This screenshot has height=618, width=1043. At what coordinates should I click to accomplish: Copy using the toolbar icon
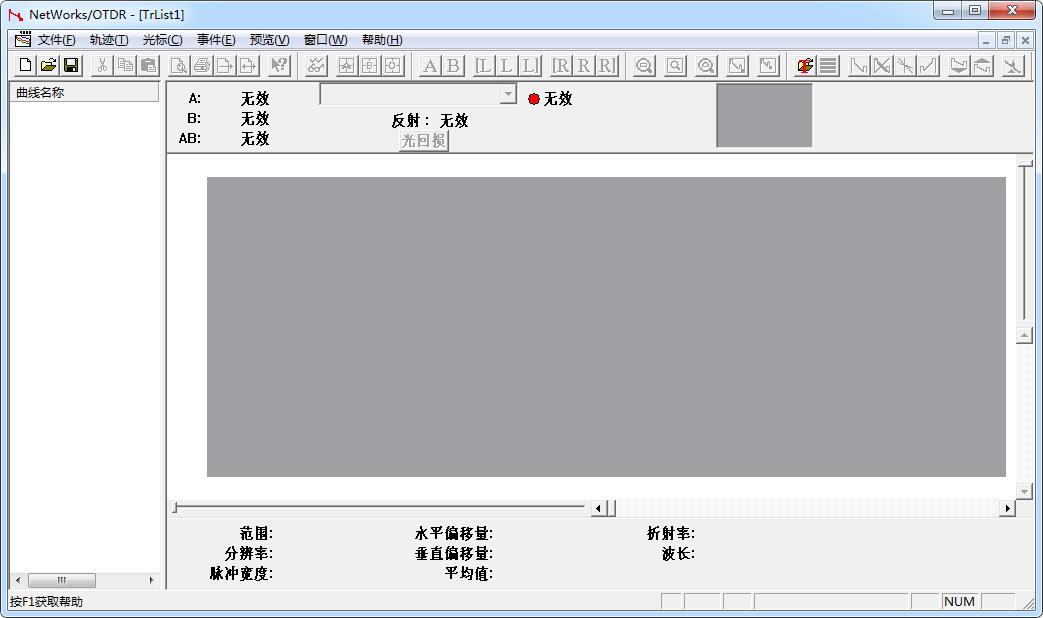[x=124, y=64]
